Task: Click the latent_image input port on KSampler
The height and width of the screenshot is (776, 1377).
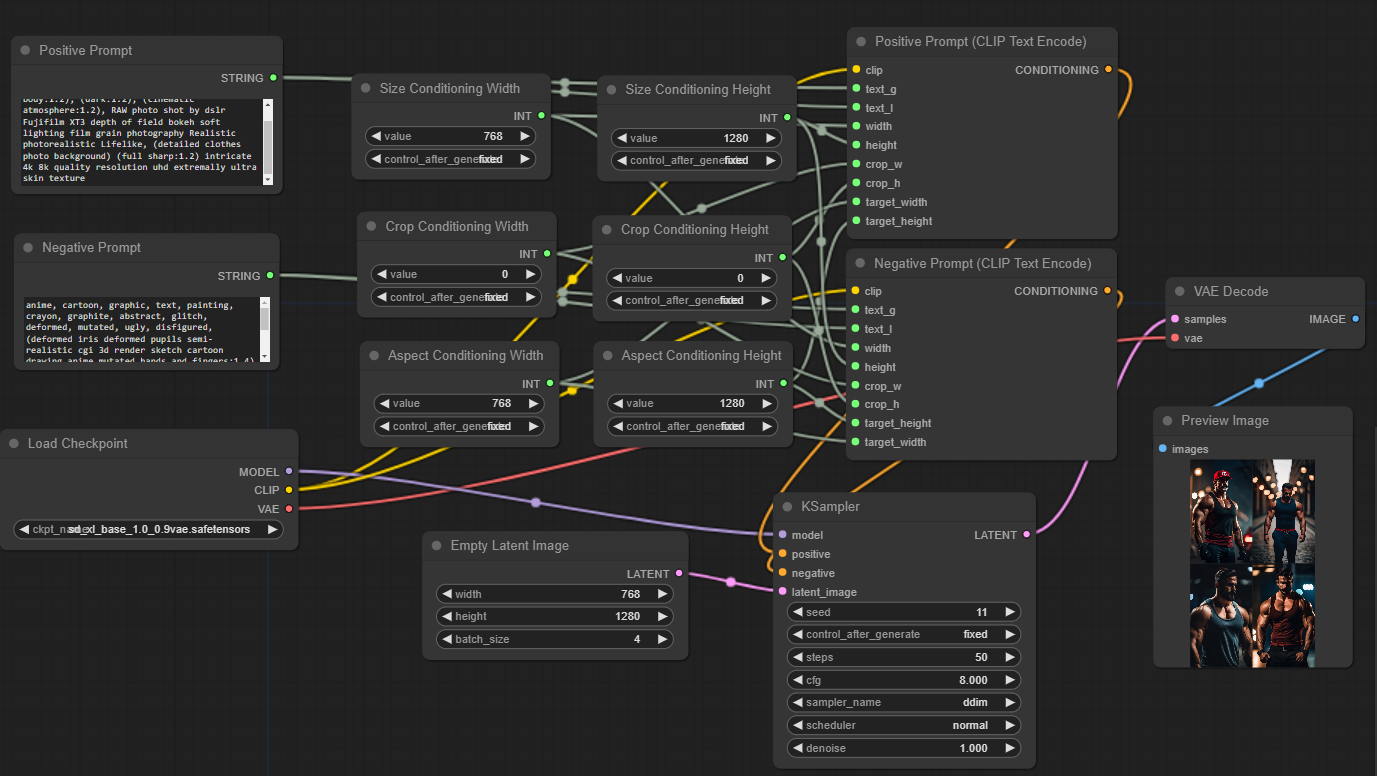Action: pos(781,592)
